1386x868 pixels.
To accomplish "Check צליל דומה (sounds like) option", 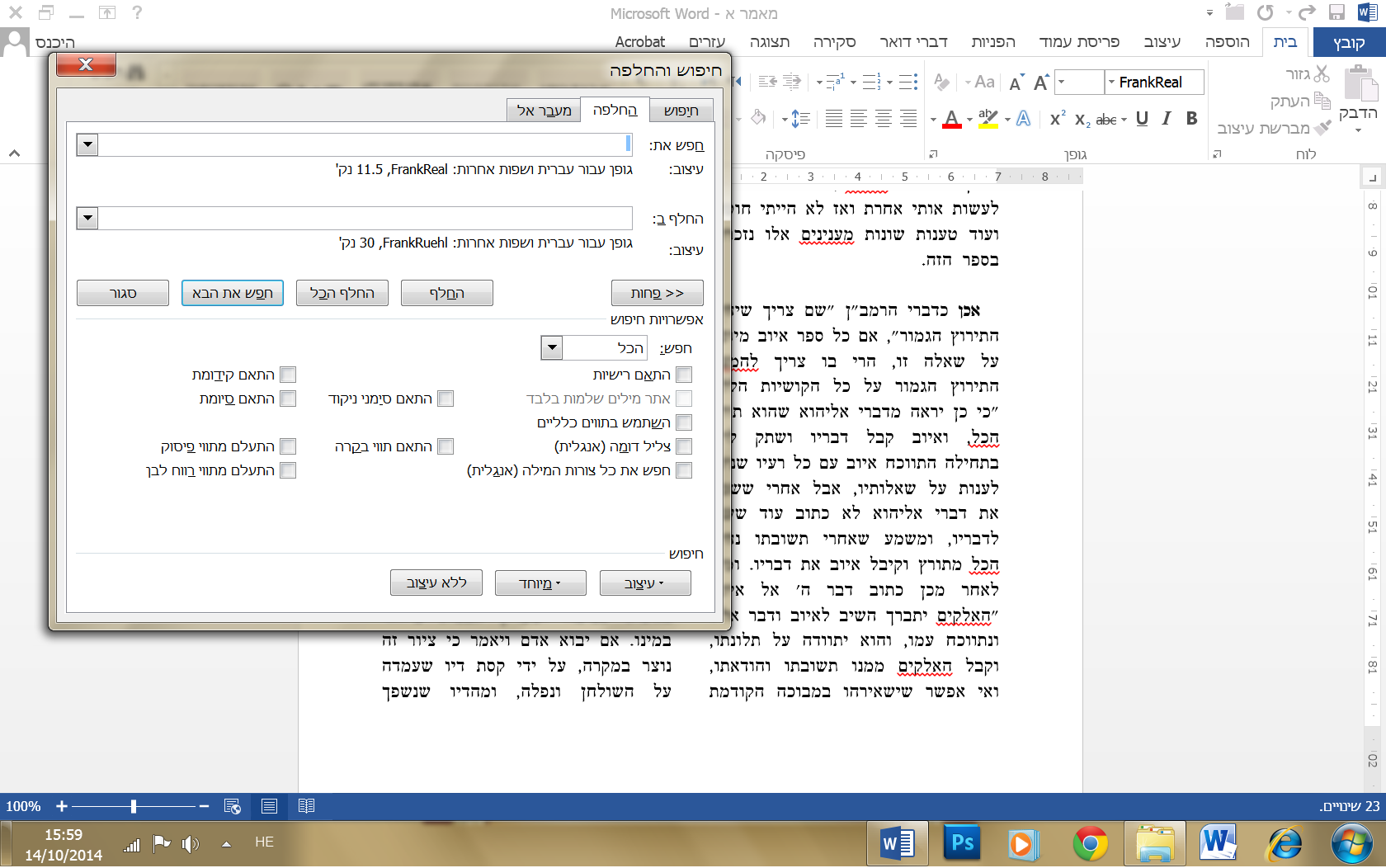I will [684, 446].
